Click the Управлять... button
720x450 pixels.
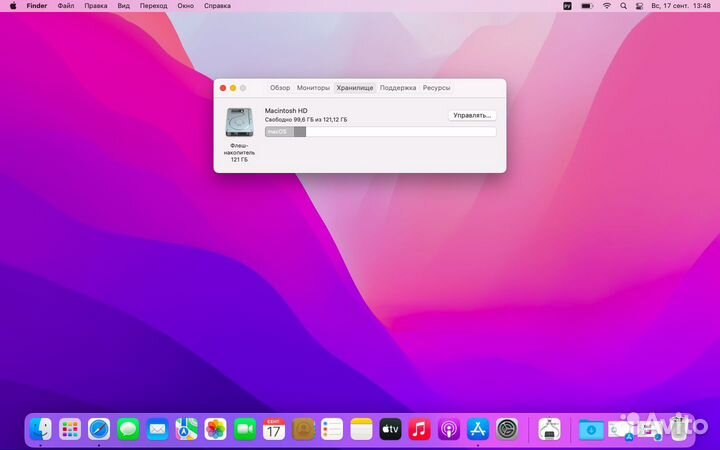pos(472,115)
